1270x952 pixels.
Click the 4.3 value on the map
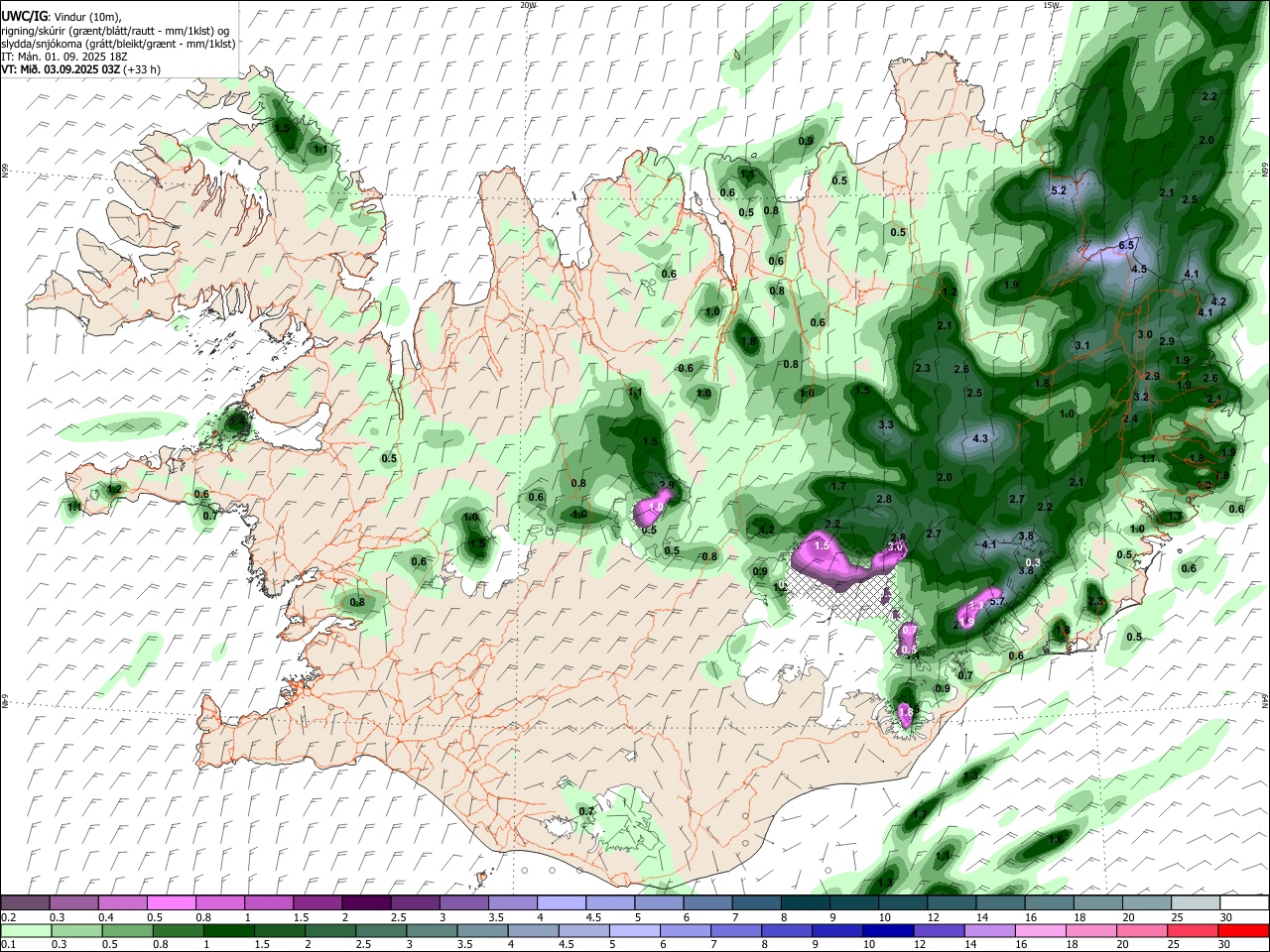tap(980, 438)
